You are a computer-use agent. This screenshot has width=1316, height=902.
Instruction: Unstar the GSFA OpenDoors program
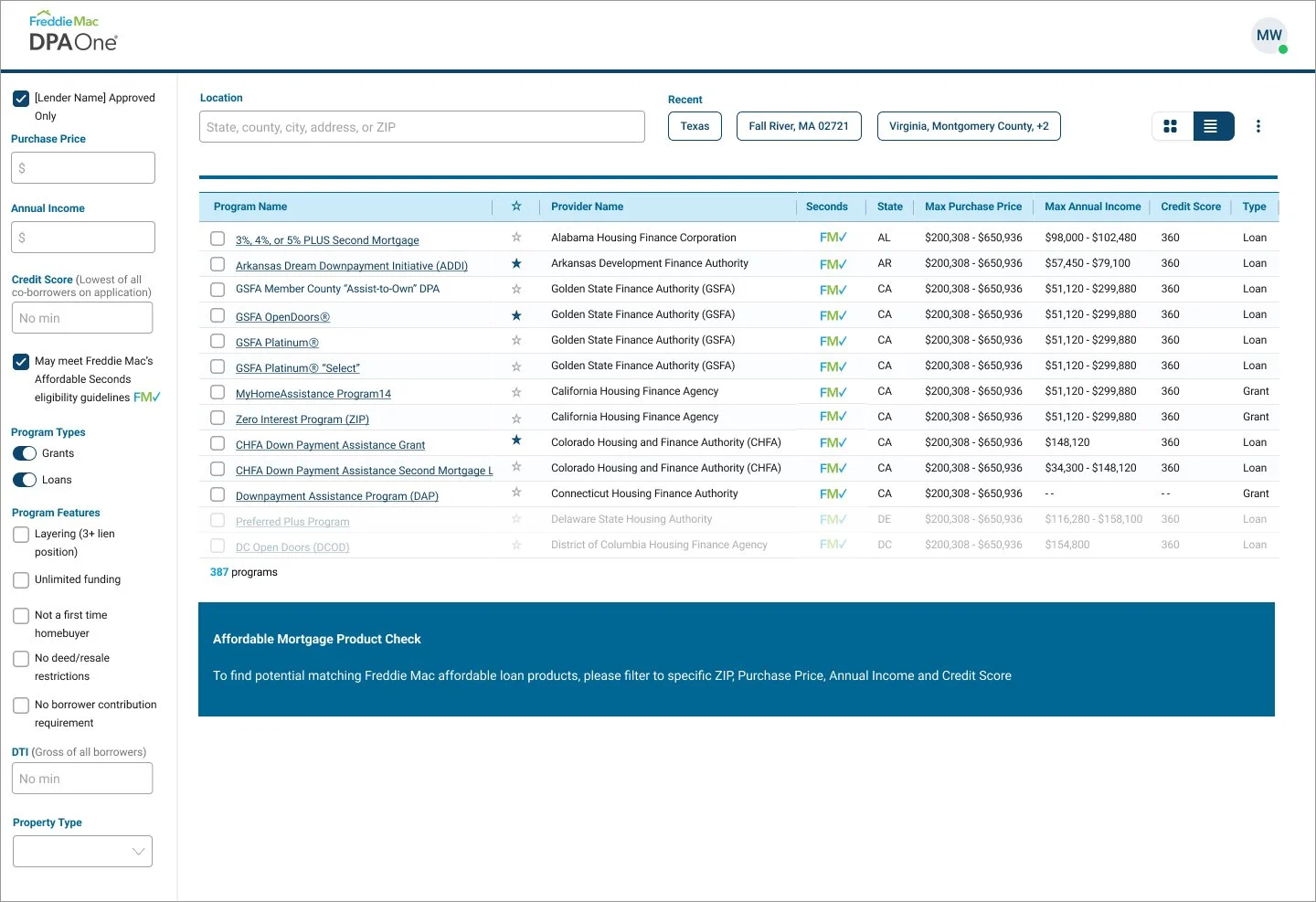(516, 315)
